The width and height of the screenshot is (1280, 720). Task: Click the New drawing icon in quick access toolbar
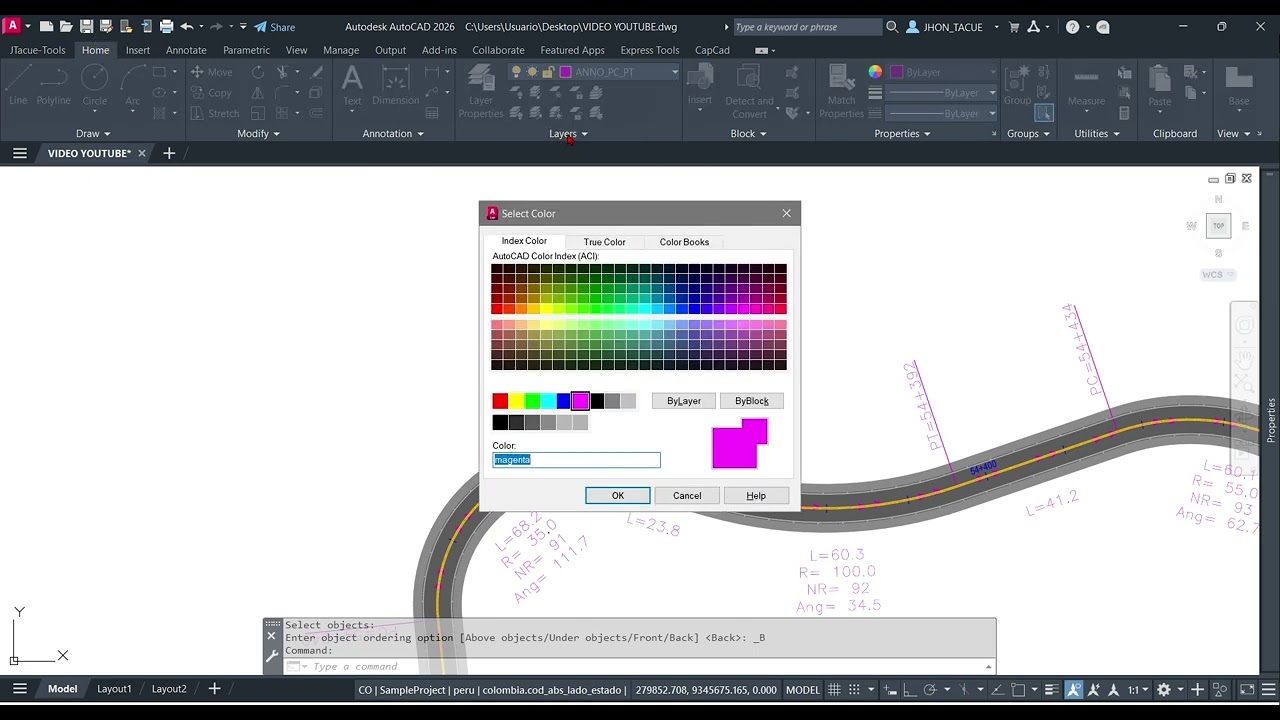pyautogui.click(x=46, y=27)
